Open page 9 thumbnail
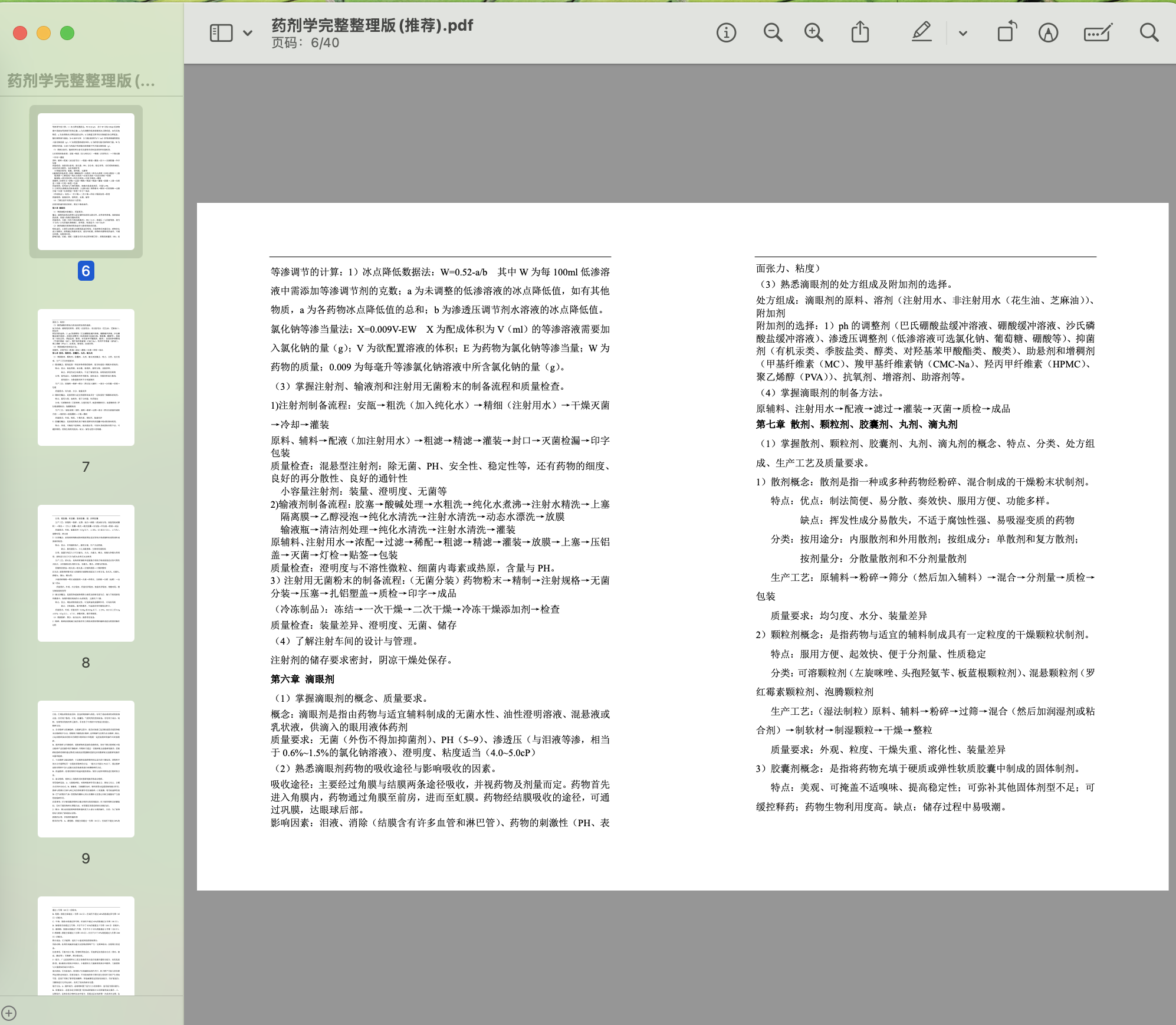The width and height of the screenshot is (1176, 1025). (86, 769)
